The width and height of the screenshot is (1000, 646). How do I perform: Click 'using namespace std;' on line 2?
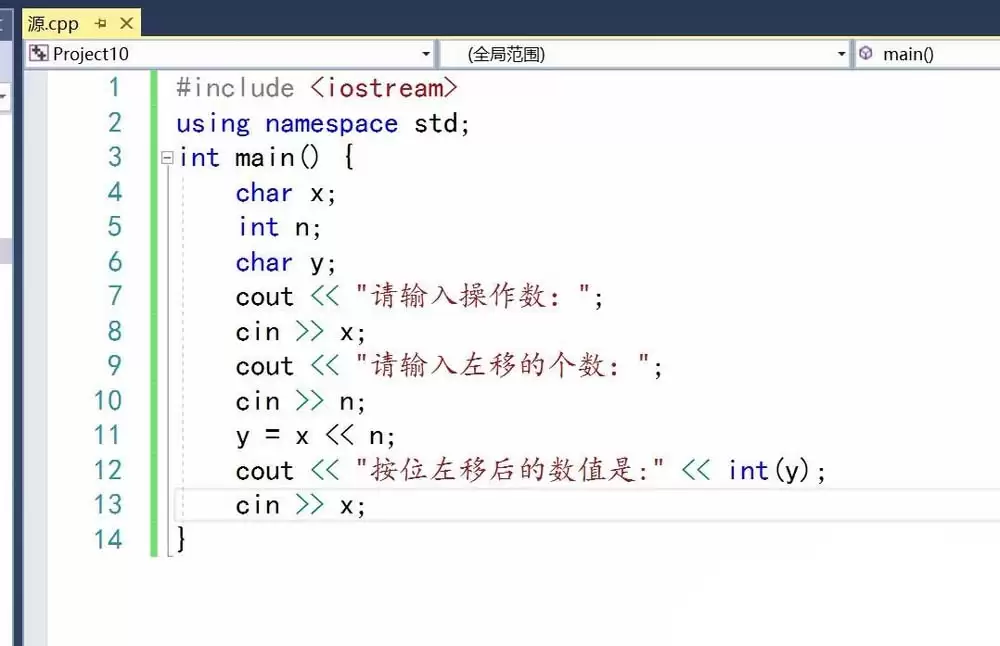point(322,123)
